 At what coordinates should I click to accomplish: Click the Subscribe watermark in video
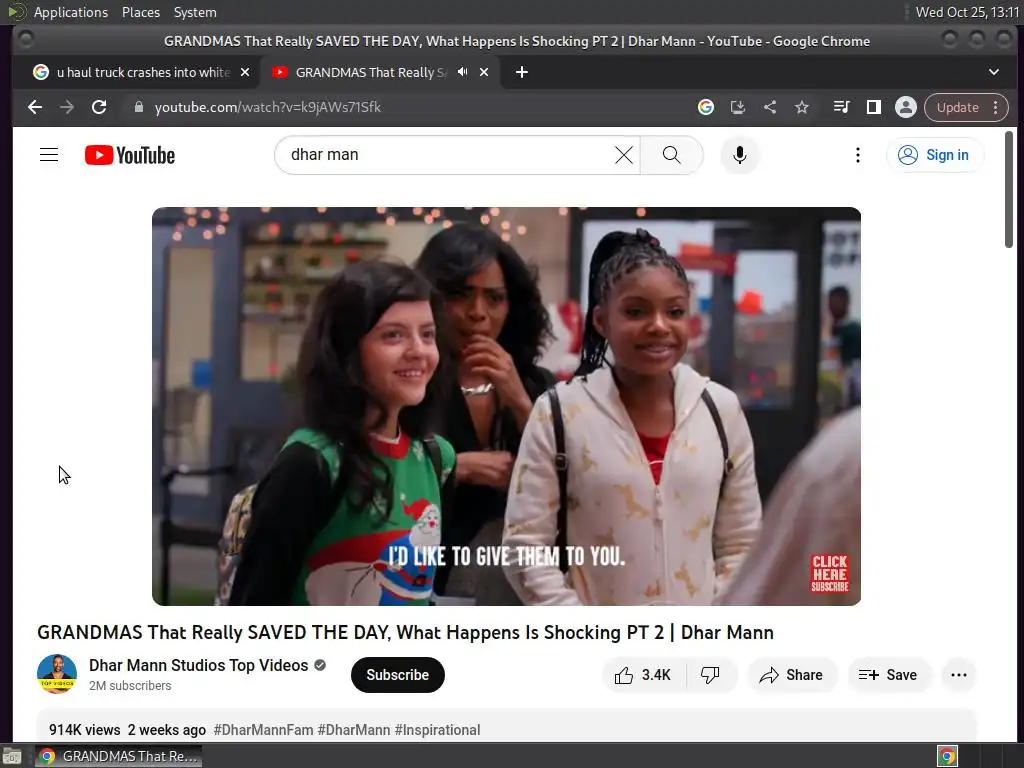click(829, 573)
